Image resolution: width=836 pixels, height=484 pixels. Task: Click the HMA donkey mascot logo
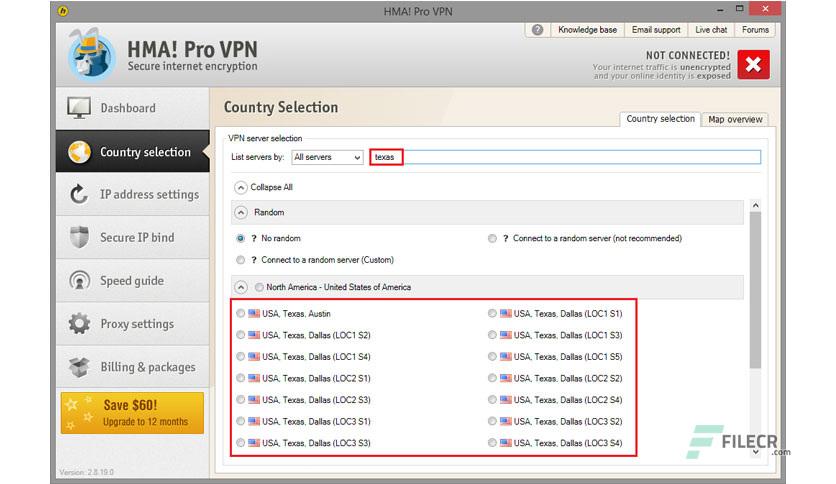tap(92, 55)
